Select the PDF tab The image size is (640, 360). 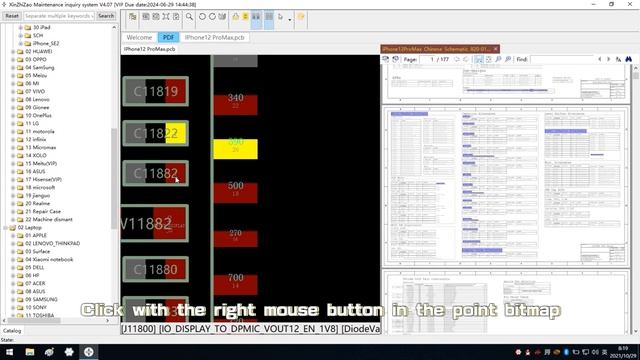168,37
